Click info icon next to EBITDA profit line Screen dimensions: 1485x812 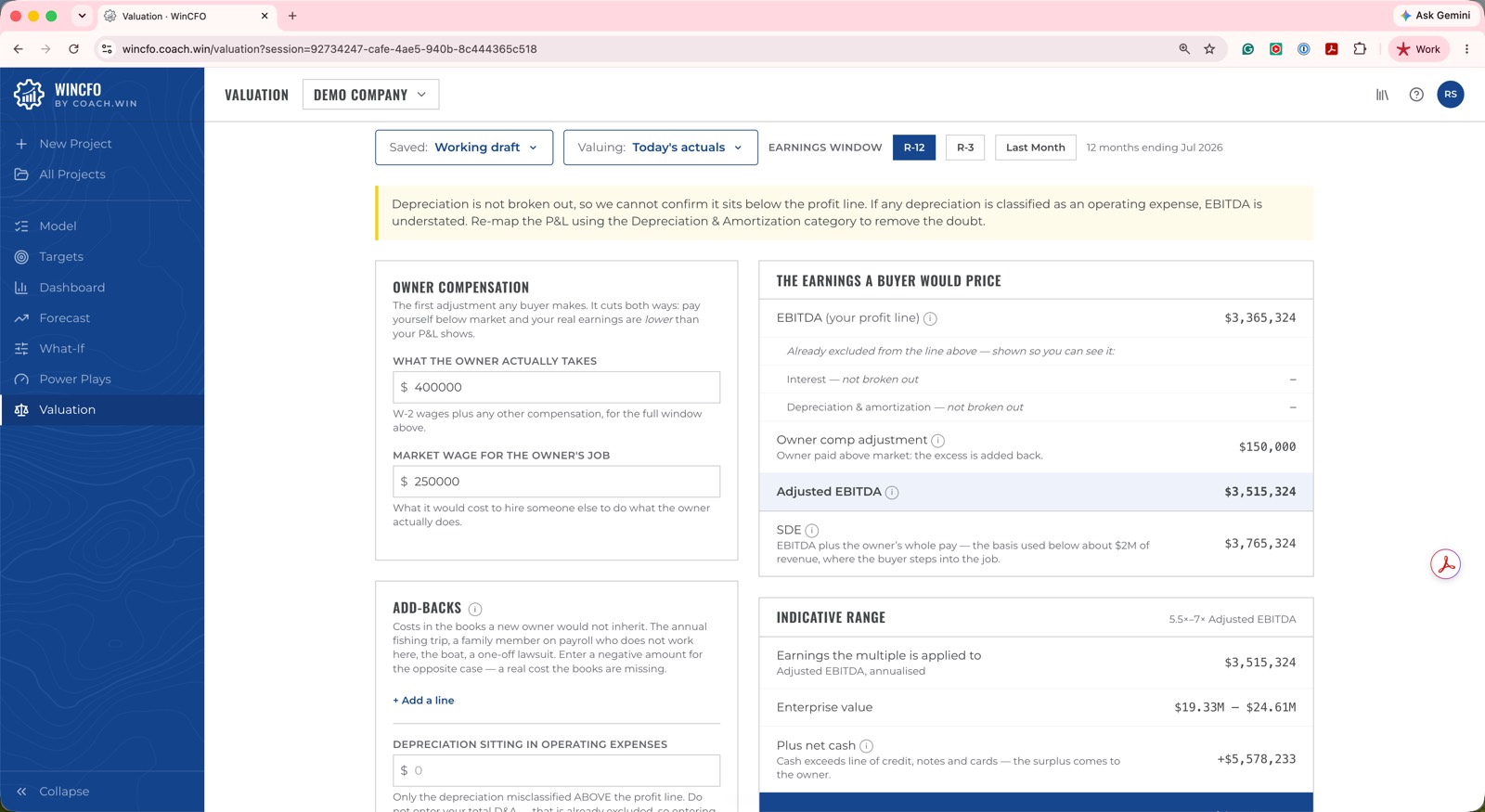930,318
